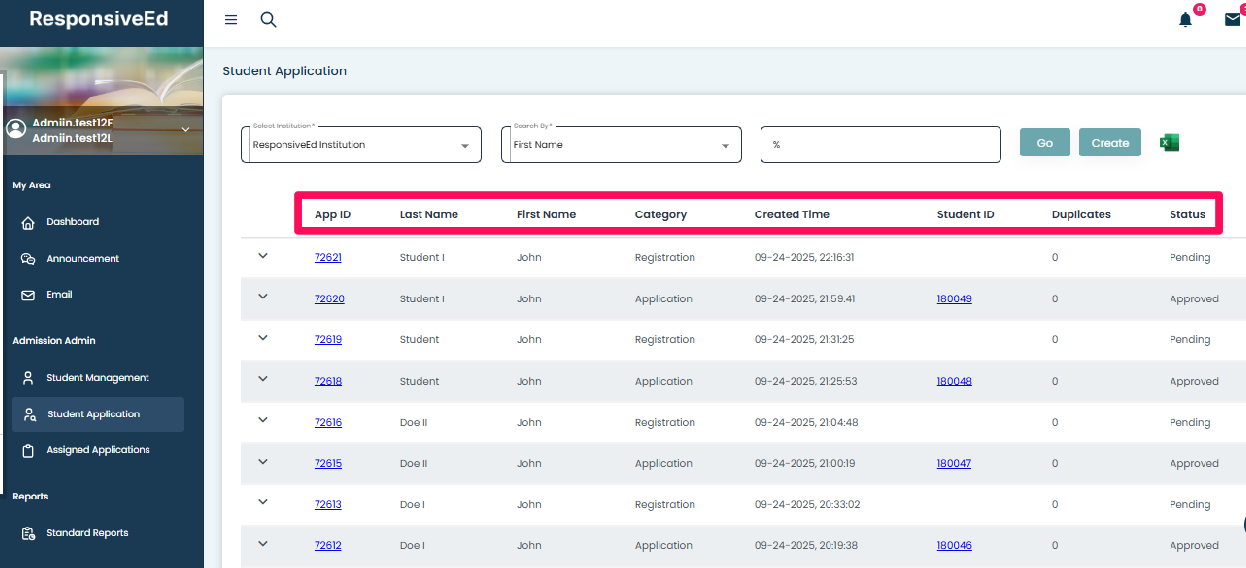Viewport: 1246px width, 568px height.
Task: Click the Create button
Action: pyautogui.click(x=1109, y=143)
